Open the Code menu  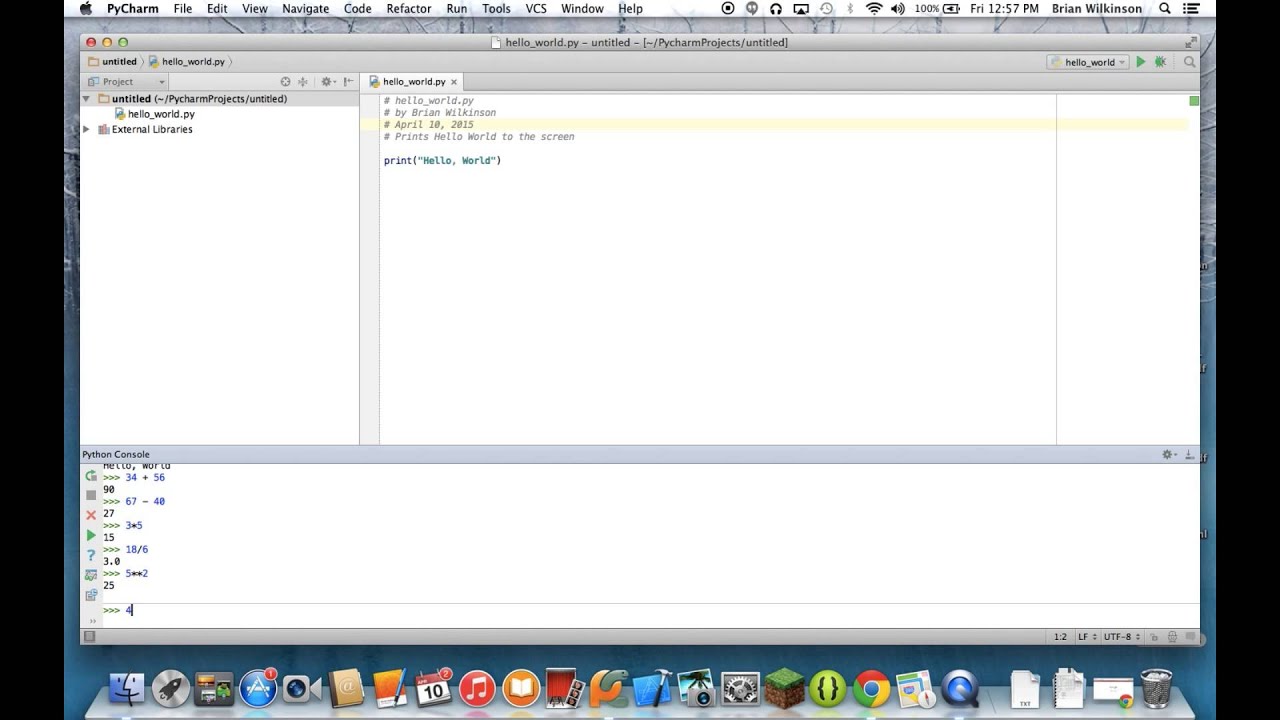tap(358, 9)
